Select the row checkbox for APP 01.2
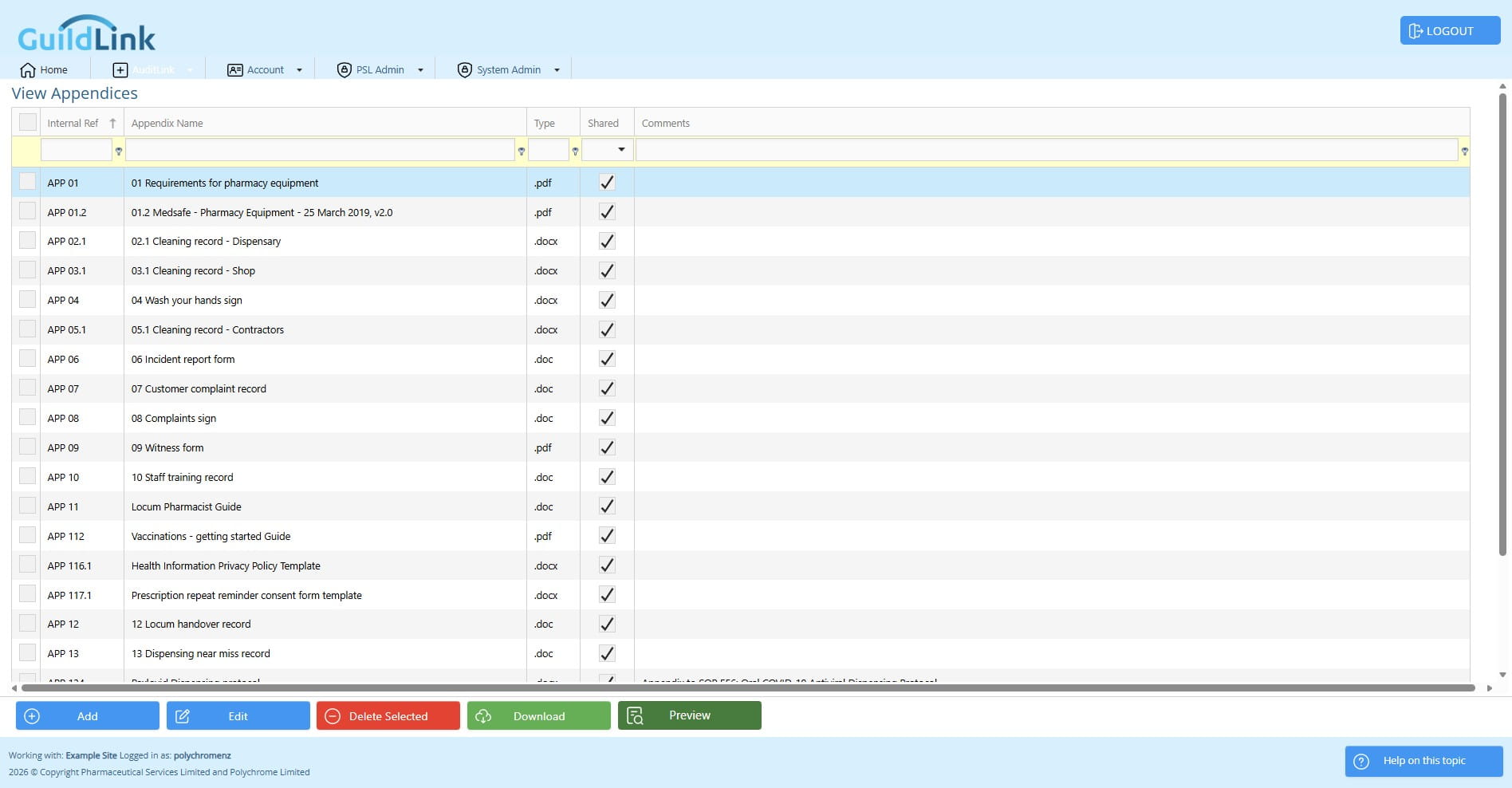1512x788 pixels. [28, 211]
